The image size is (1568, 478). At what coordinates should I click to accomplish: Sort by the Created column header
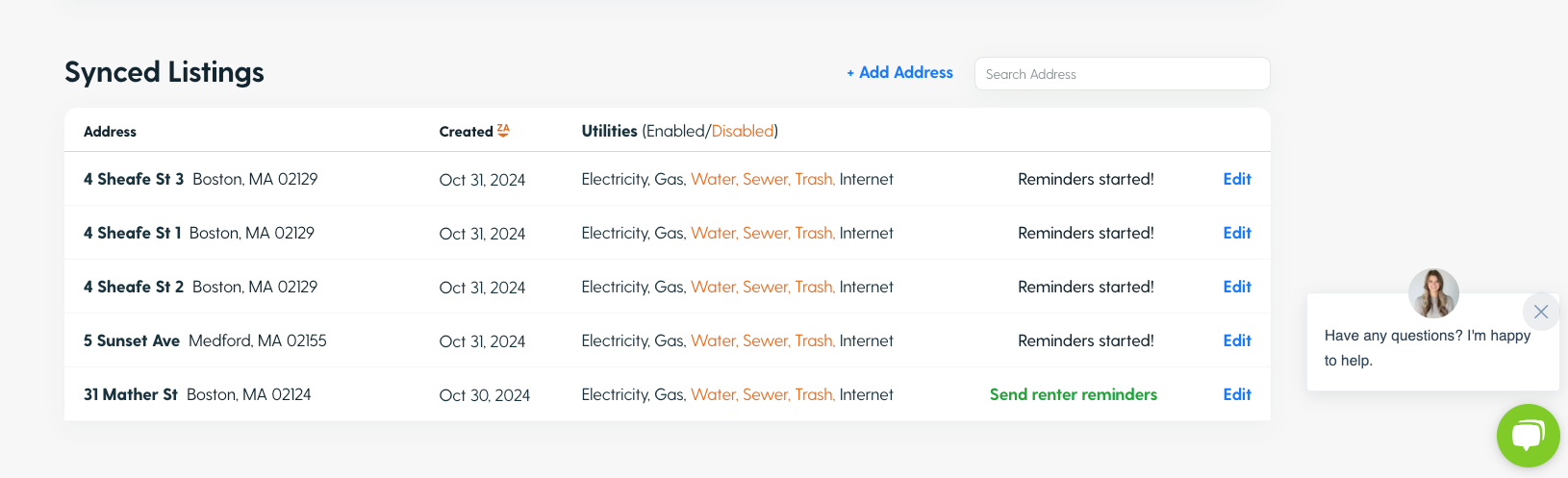pos(466,132)
